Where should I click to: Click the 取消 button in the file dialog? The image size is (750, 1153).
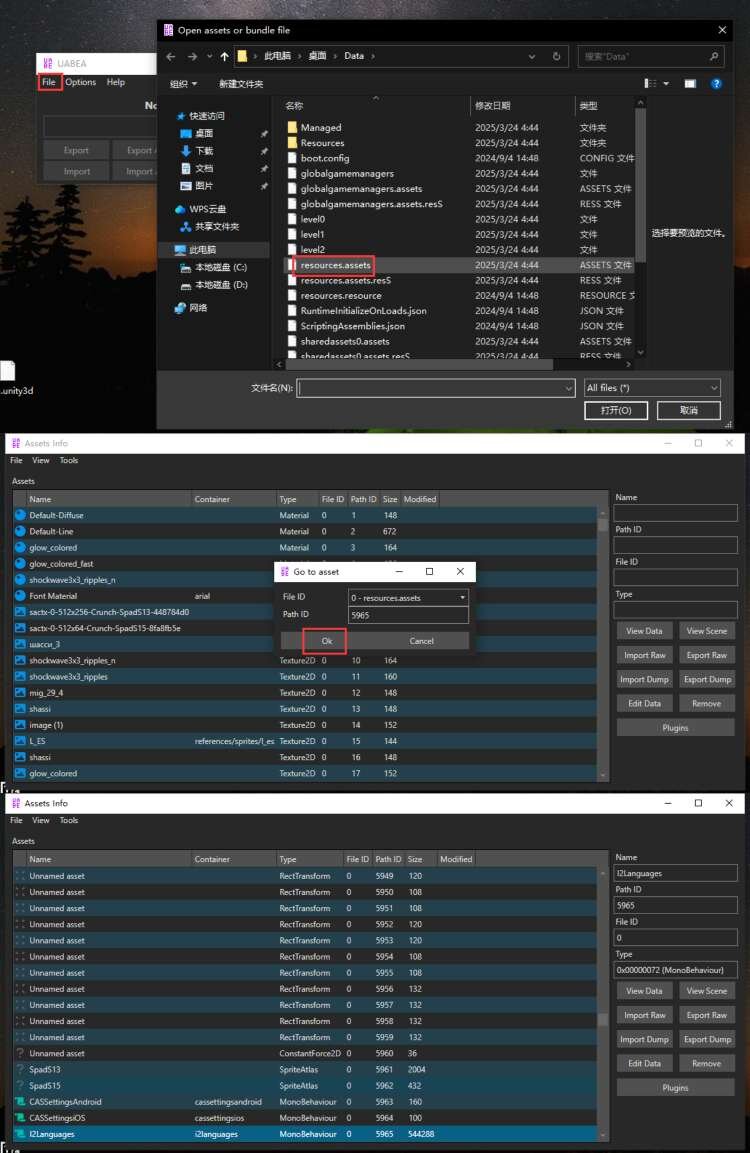point(688,410)
